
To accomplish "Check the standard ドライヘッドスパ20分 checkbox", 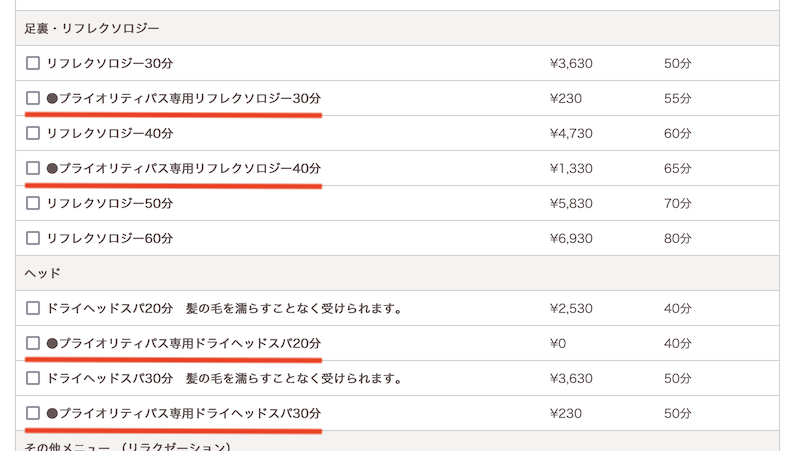I will [x=33, y=308].
